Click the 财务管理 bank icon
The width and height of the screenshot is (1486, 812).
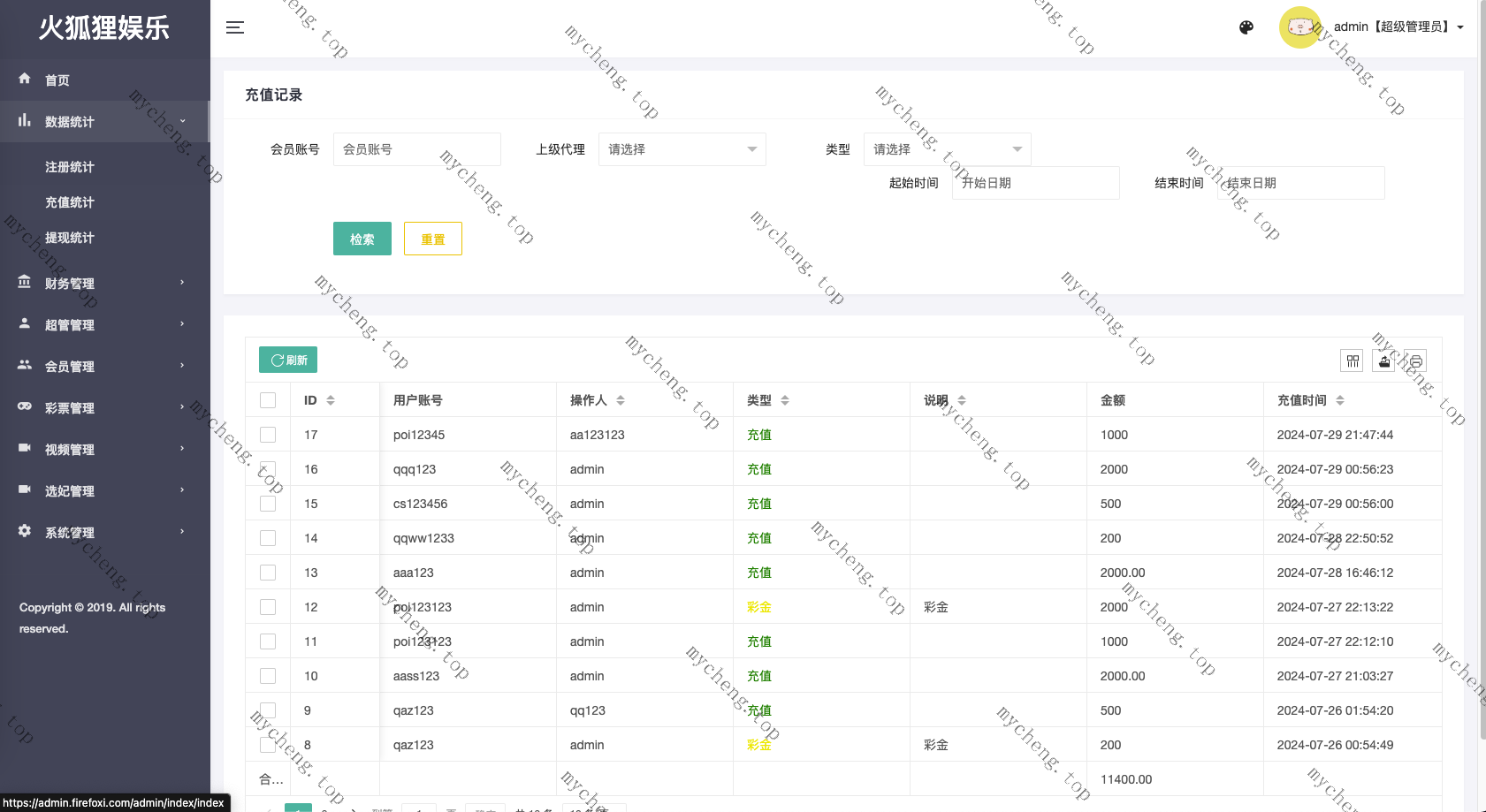pos(25,282)
